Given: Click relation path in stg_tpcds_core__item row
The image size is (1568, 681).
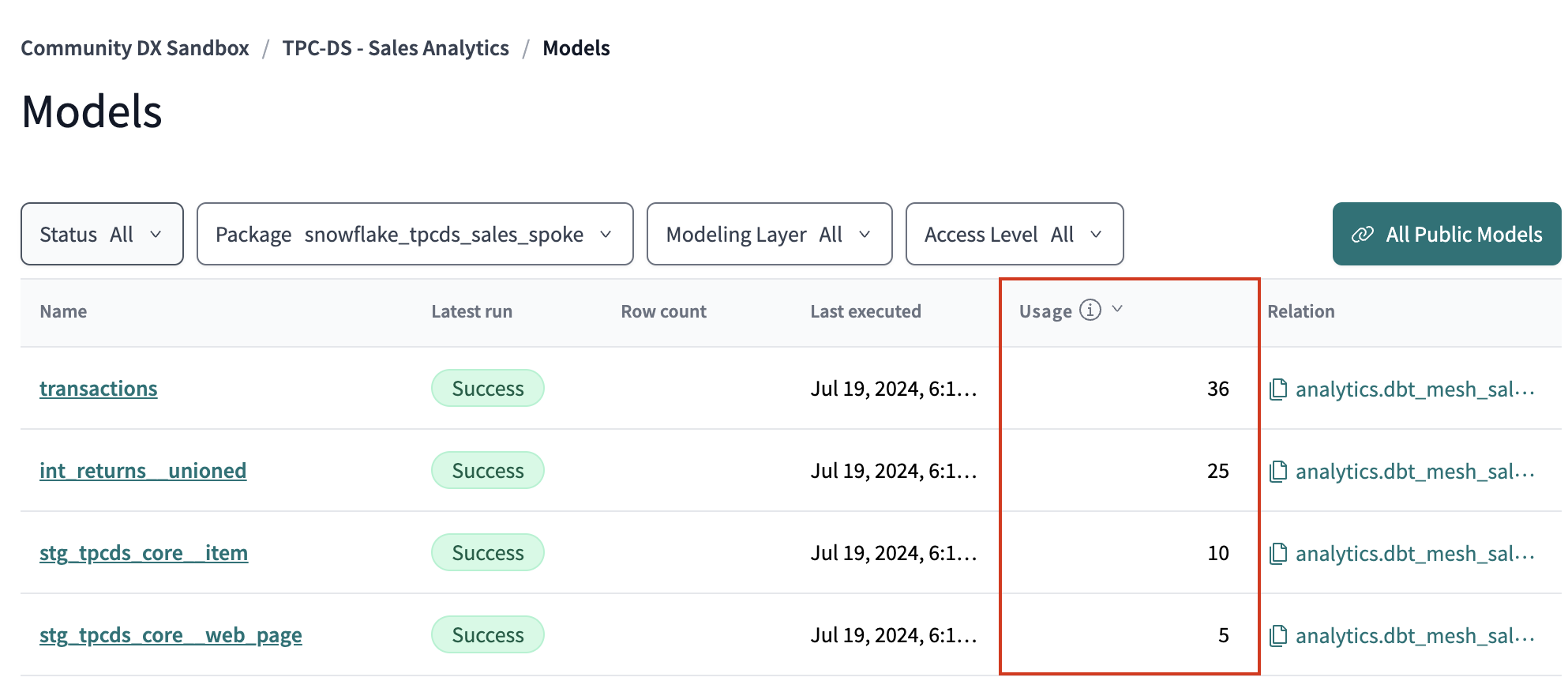Looking at the screenshot, I should click(x=1415, y=553).
